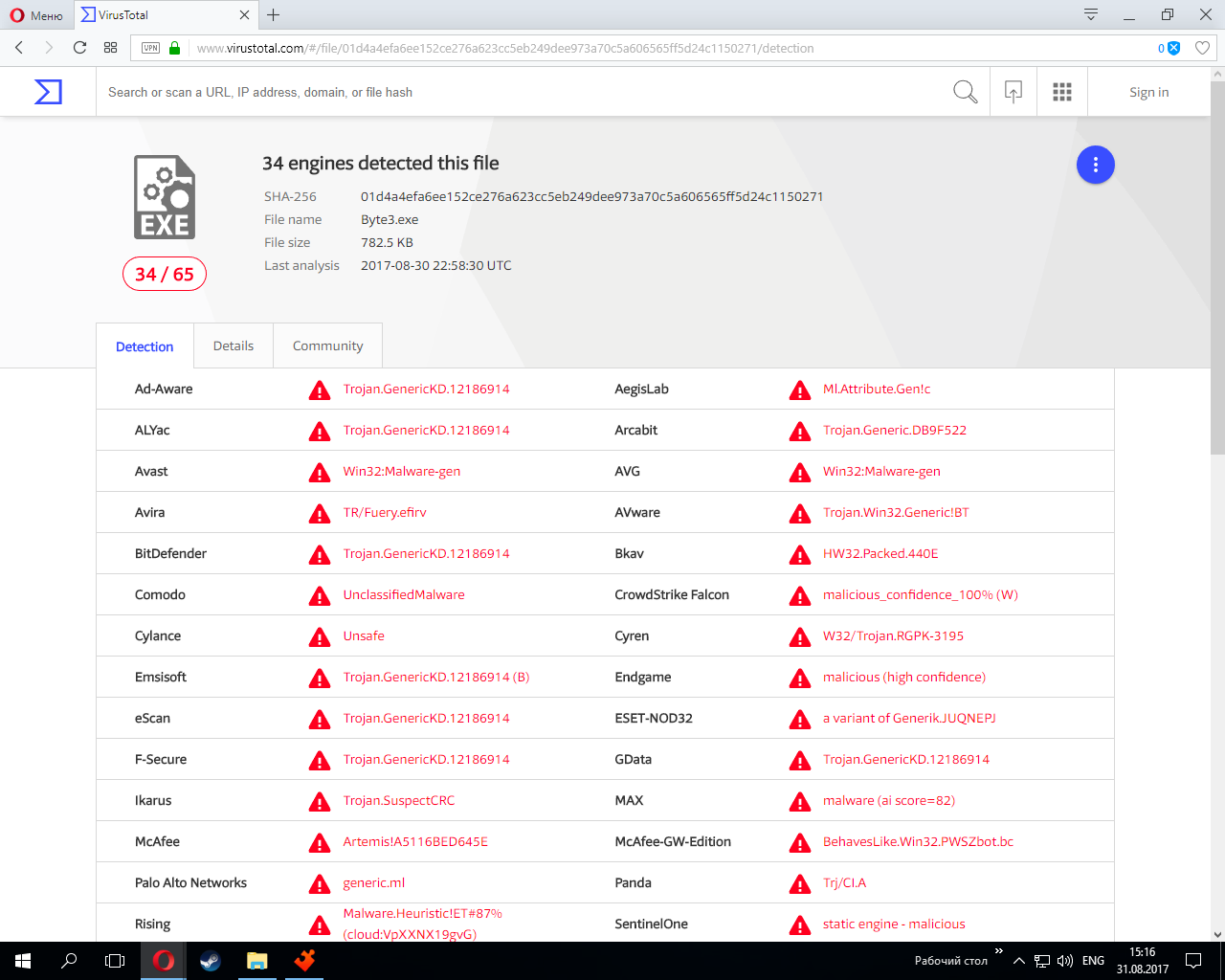The height and width of the screenshot is (980, 1225).
Task: Open the Action Center notifications
Action: pos(1193,961)
